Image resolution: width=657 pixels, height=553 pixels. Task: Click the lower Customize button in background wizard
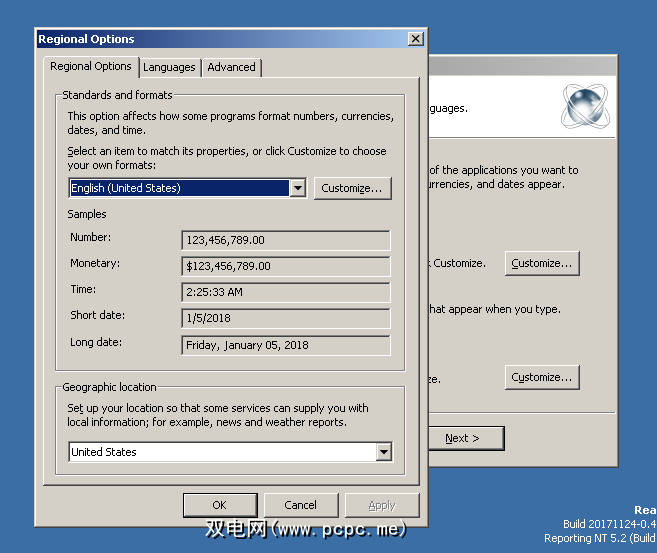click(x=542, y=377)
